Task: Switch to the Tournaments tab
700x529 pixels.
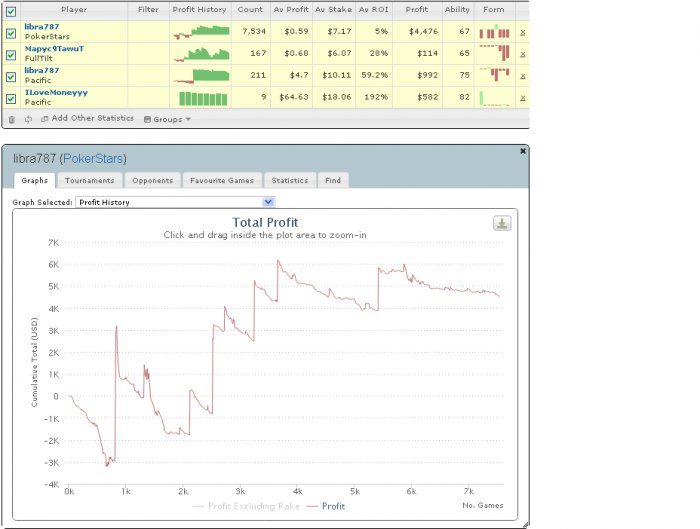Action: pos(89,180)
